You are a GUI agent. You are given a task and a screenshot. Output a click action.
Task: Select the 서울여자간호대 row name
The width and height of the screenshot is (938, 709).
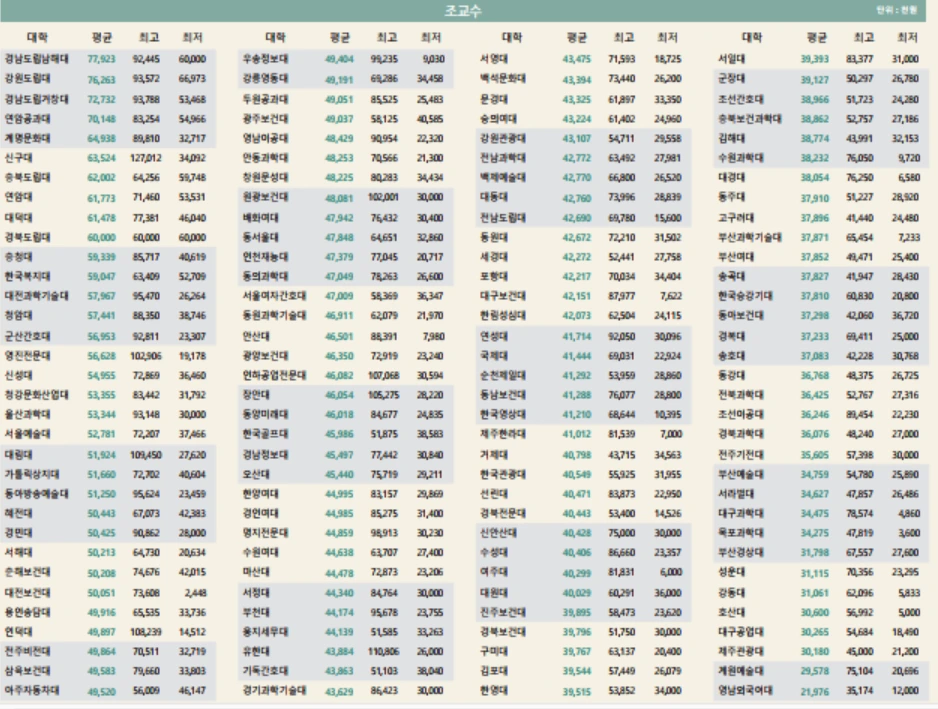[x=275, y=296]
